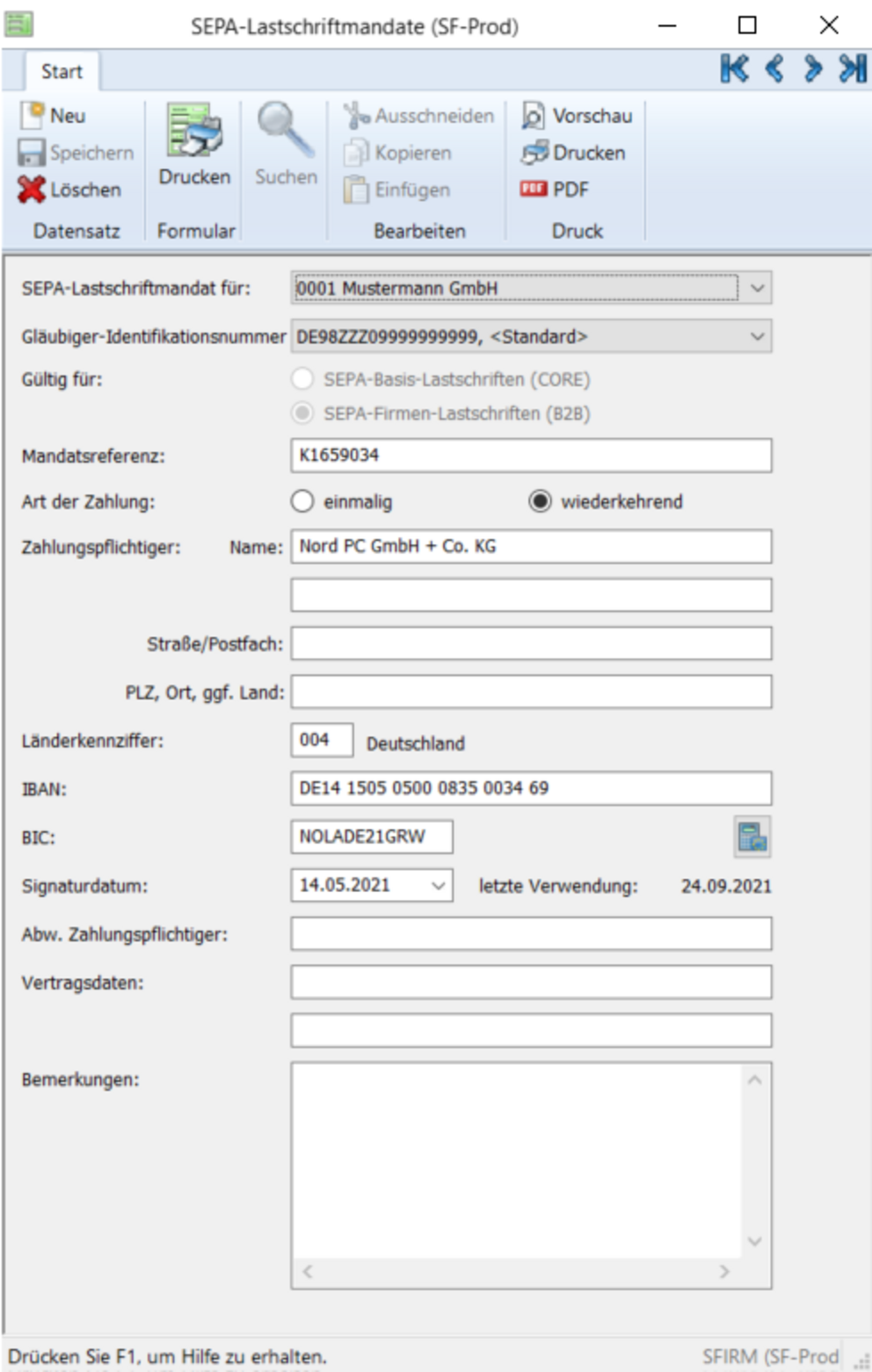Click the BIC lookup icon beside BIC field
This screenshot has width=872, height=1372.
click(753, 838)
